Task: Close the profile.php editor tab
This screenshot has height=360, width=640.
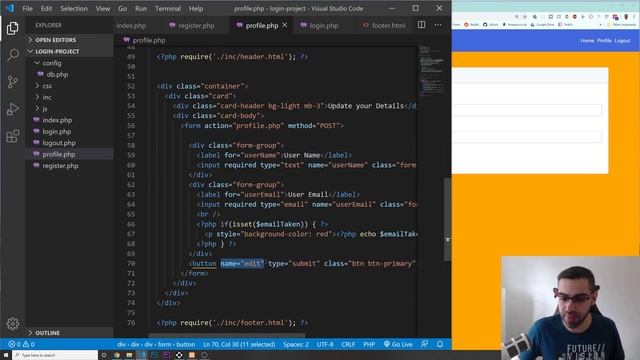Action: pos(284,25)
